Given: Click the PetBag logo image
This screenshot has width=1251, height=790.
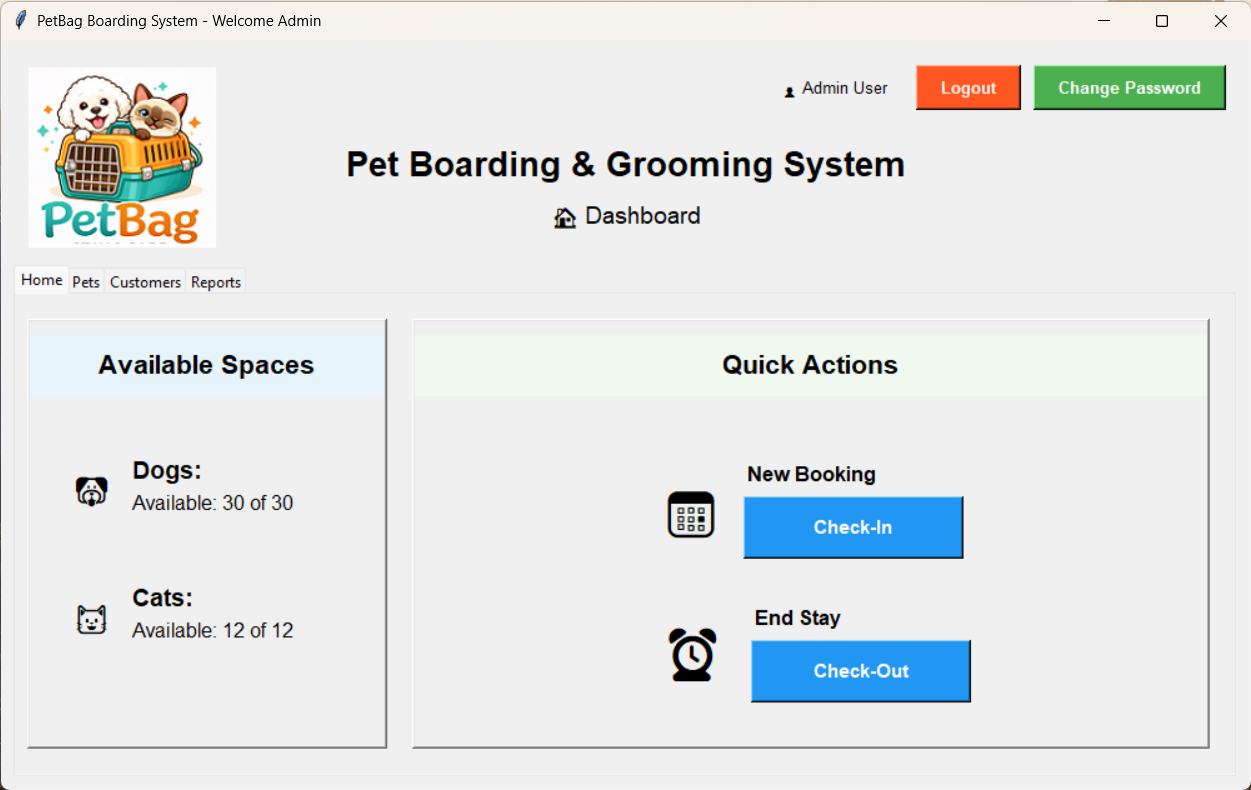Looking at the screenshot, I should click(x=121, y=156).
